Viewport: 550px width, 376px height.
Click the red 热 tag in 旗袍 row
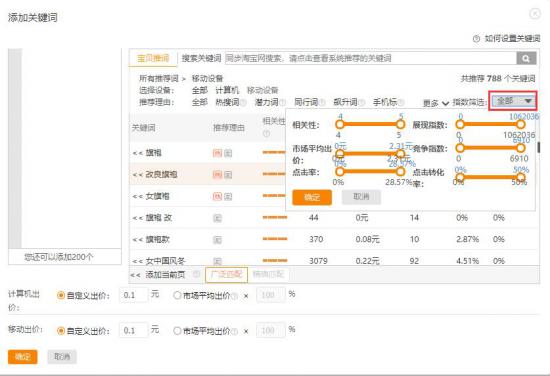click(217, 153)
